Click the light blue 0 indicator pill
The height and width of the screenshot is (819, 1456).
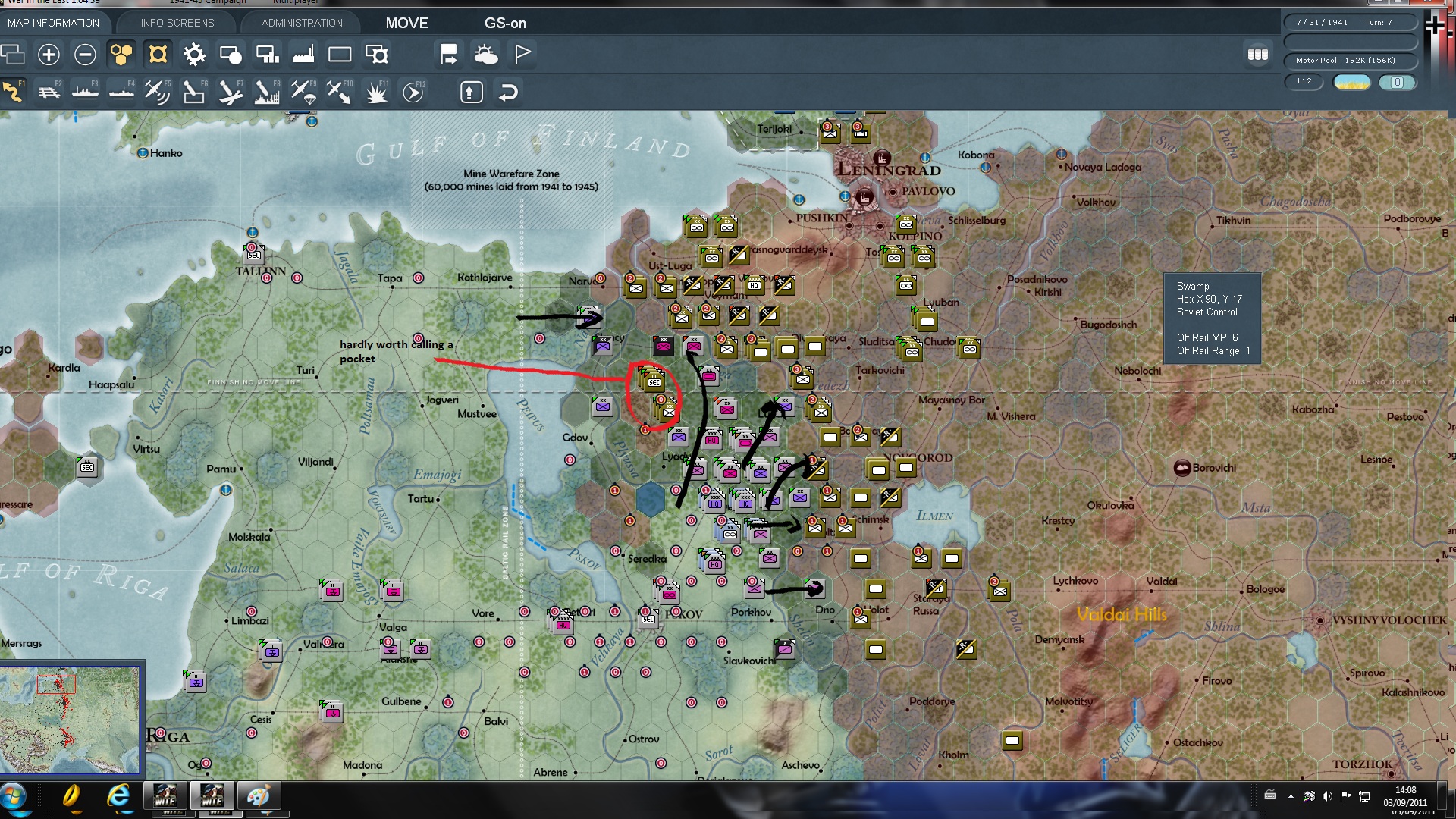(1398, 82)
